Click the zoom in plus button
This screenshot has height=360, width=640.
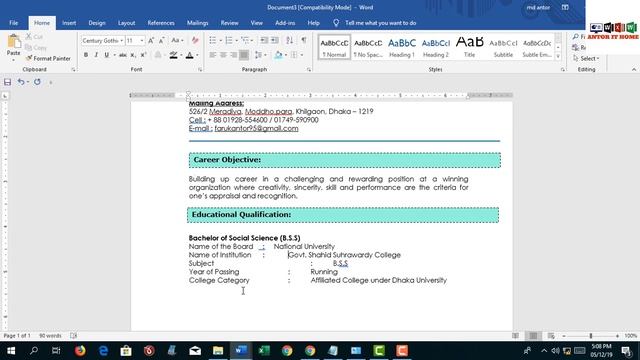(617, 336)
